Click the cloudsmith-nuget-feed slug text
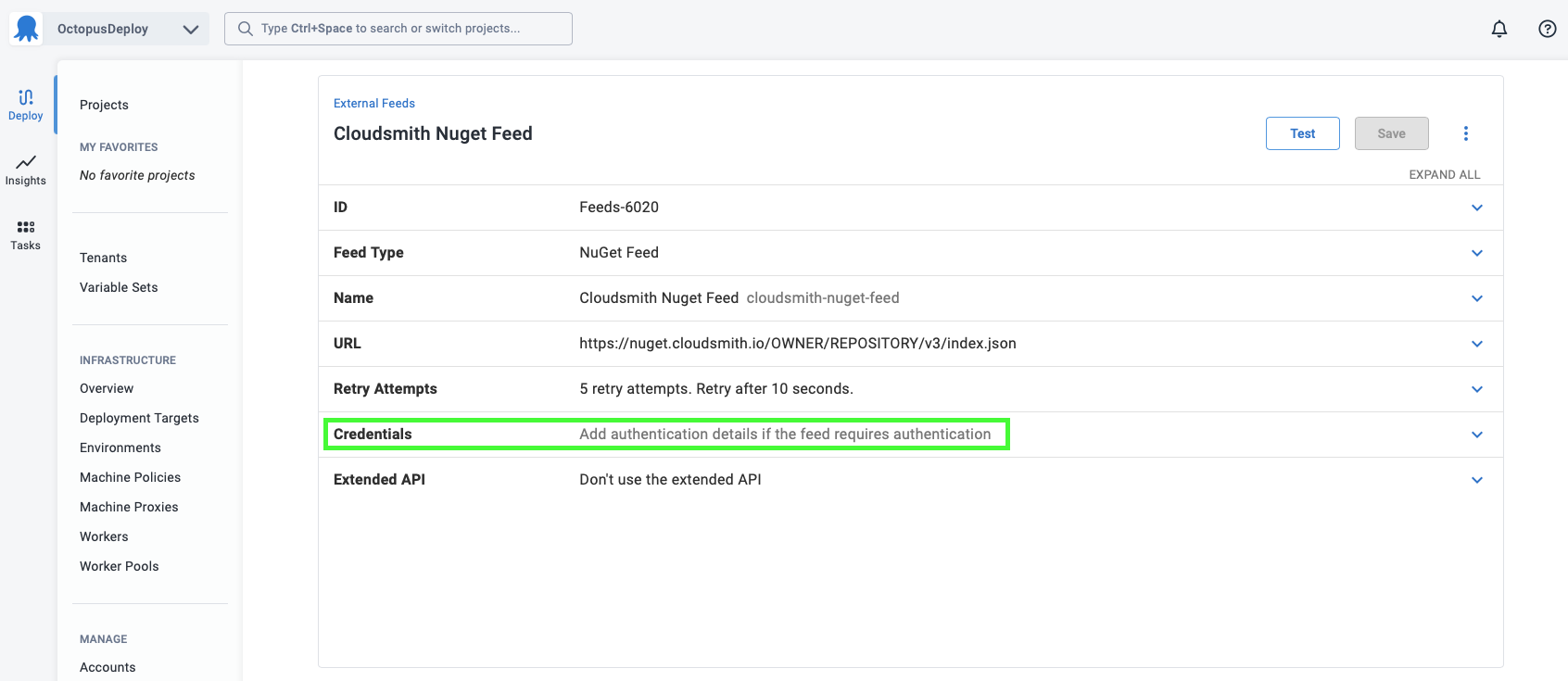The image size is (1568, 681). click(823, 297)
